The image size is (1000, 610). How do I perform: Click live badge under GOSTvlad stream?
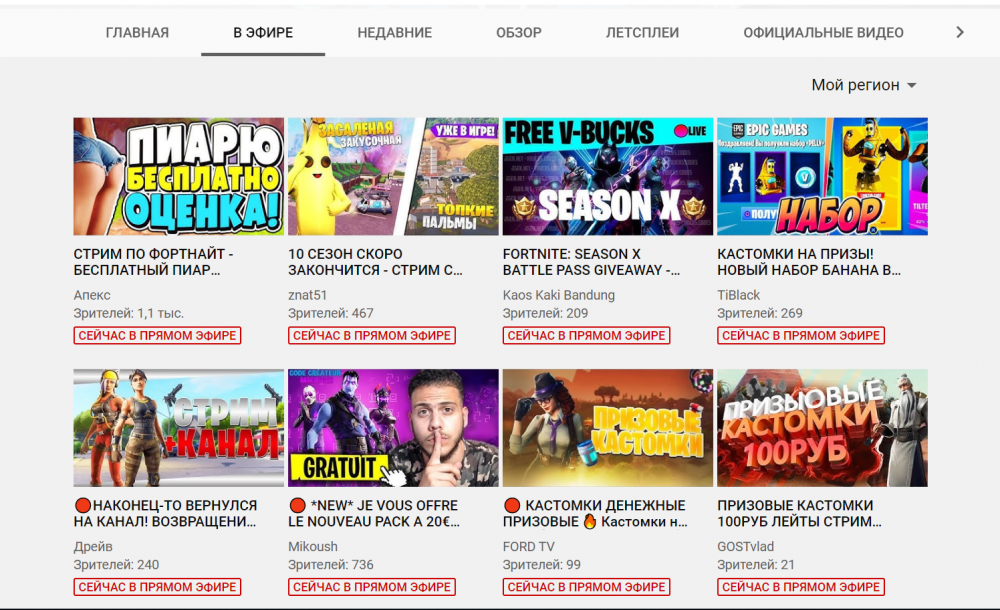[800, 587]
